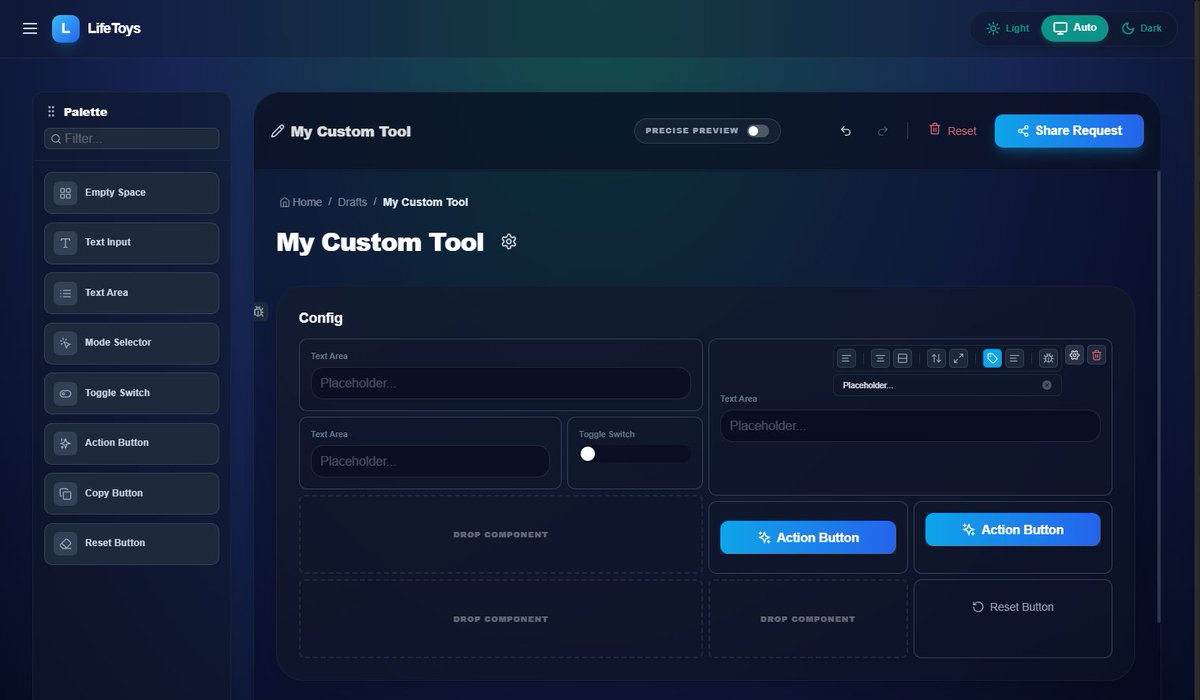Screen dimensions: 1200x700
Task: Toggle the Precise Preview switch
Action: (x=758, y=131)
